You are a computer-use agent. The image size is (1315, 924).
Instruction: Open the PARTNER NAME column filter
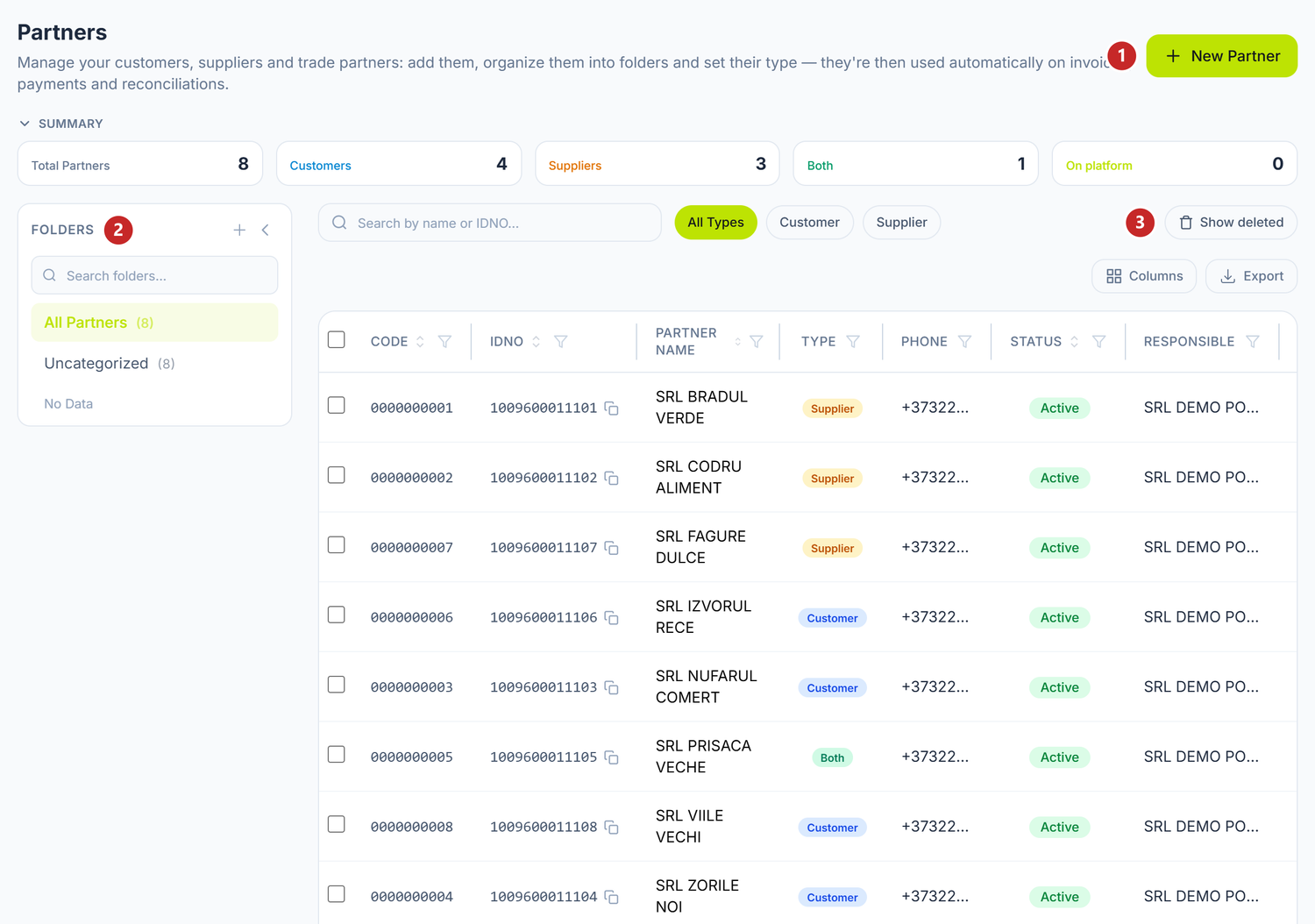[757, 342]
